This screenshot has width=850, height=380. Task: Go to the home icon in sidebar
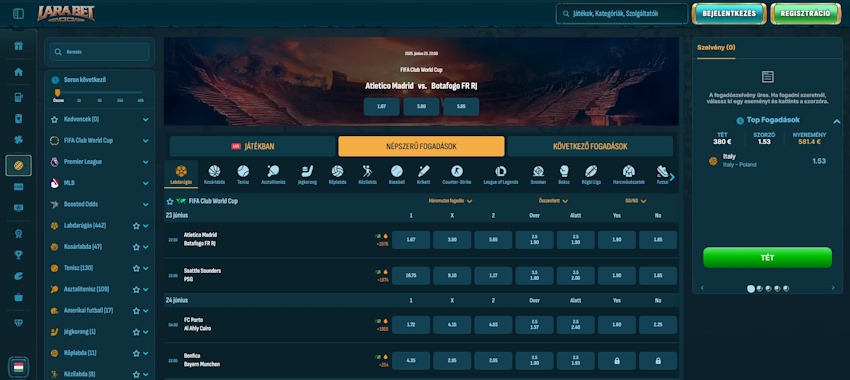click(18, 72)
